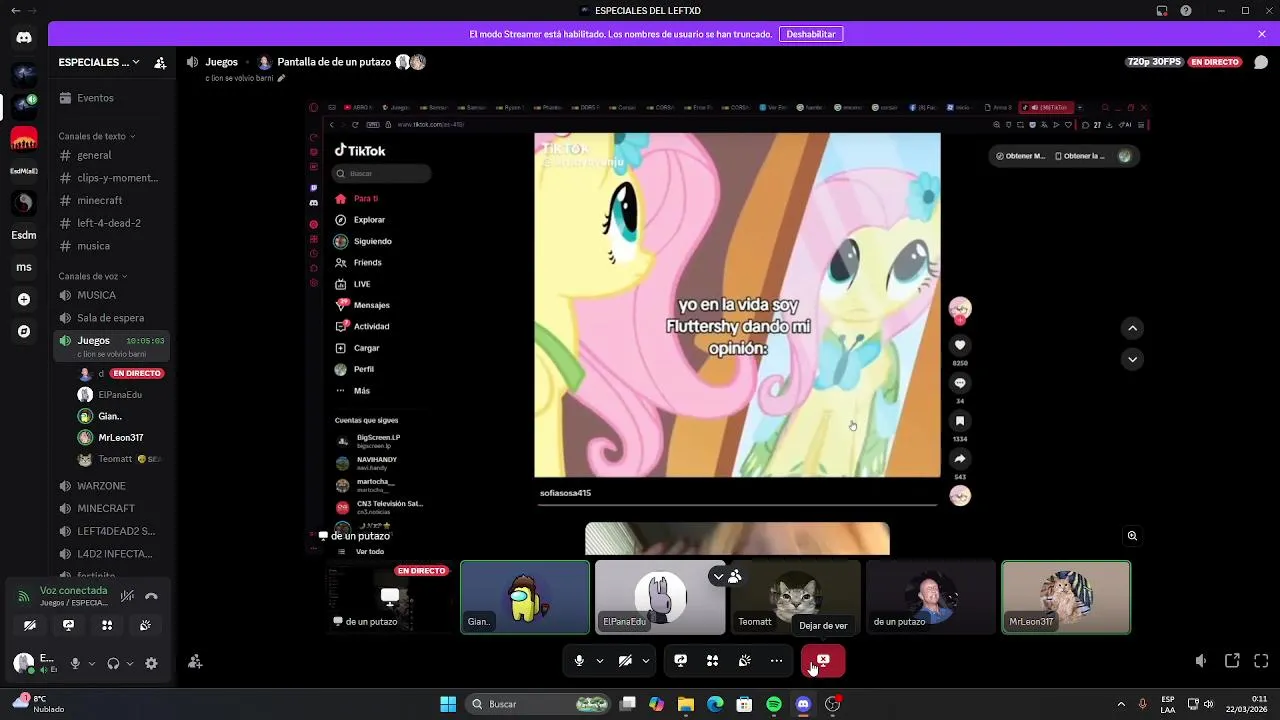Image resolution: width=1280 pixels, height=720 pixels.
Task: Toggle noise suppression in voice connected panel
Action: tap(127, 596)
